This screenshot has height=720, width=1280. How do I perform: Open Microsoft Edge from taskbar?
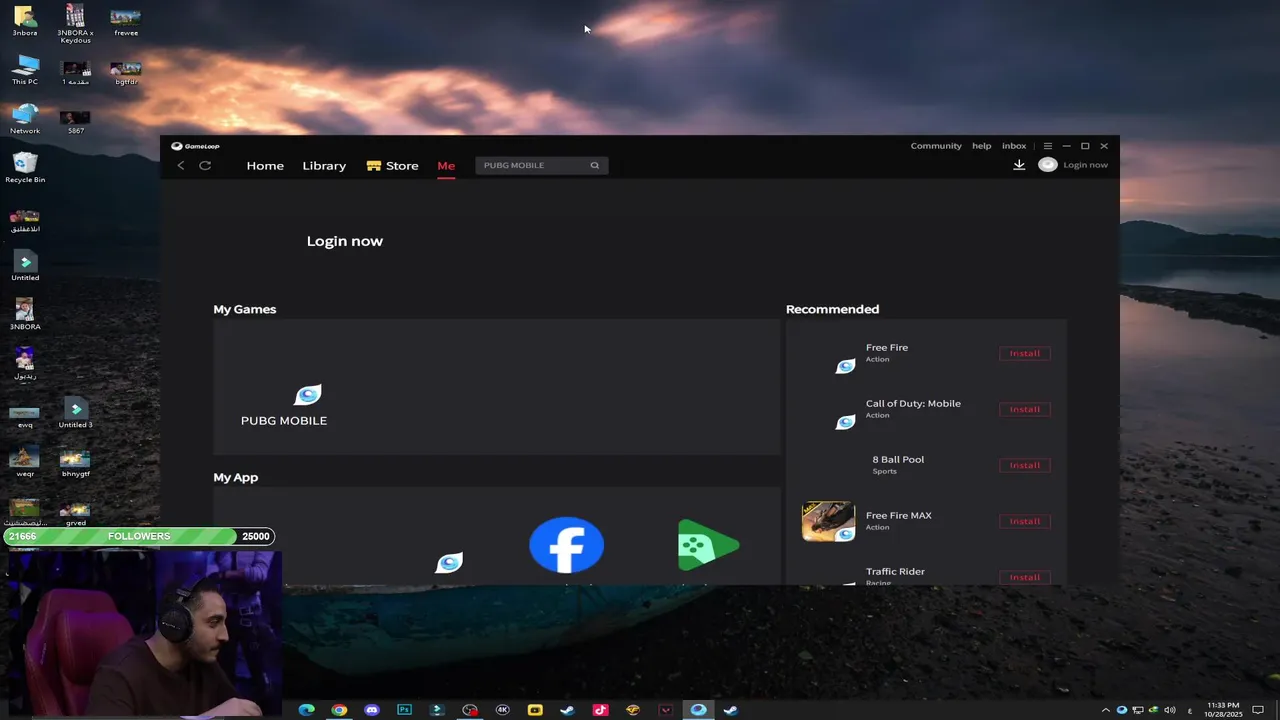coord(307,710)
